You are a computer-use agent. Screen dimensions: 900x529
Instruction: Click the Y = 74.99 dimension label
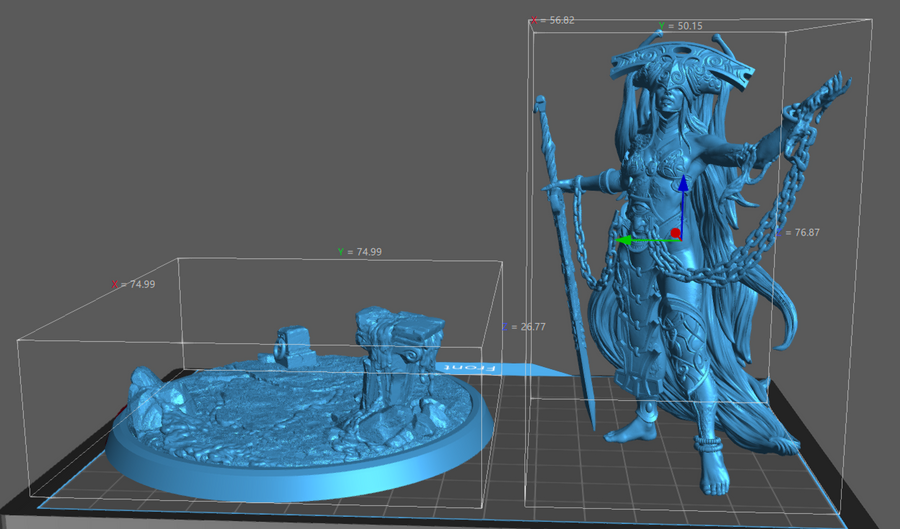pos(361,252)
